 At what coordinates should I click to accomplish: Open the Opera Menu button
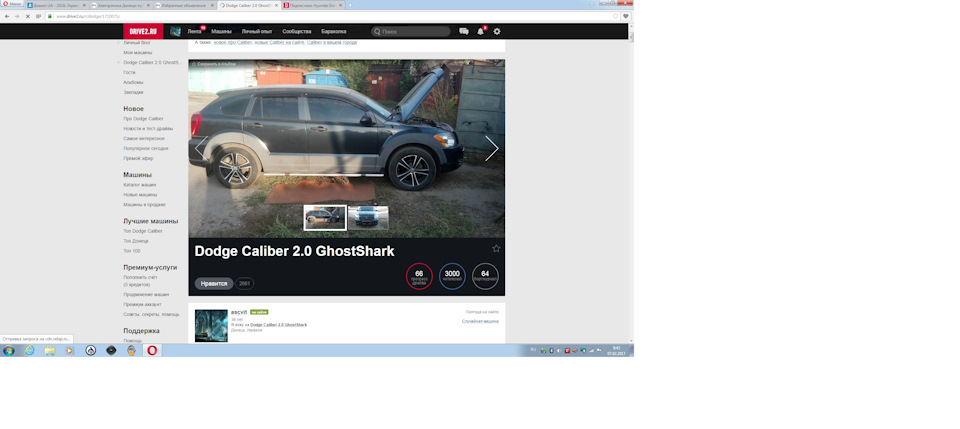[12, 4]
